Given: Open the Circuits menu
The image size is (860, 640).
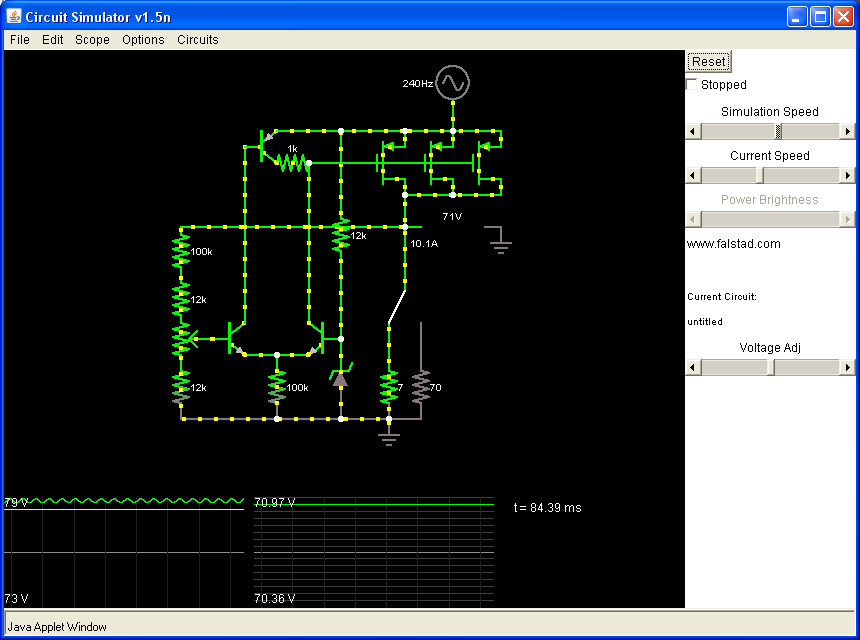Looking at the screenshot, I should pos(197,39).
